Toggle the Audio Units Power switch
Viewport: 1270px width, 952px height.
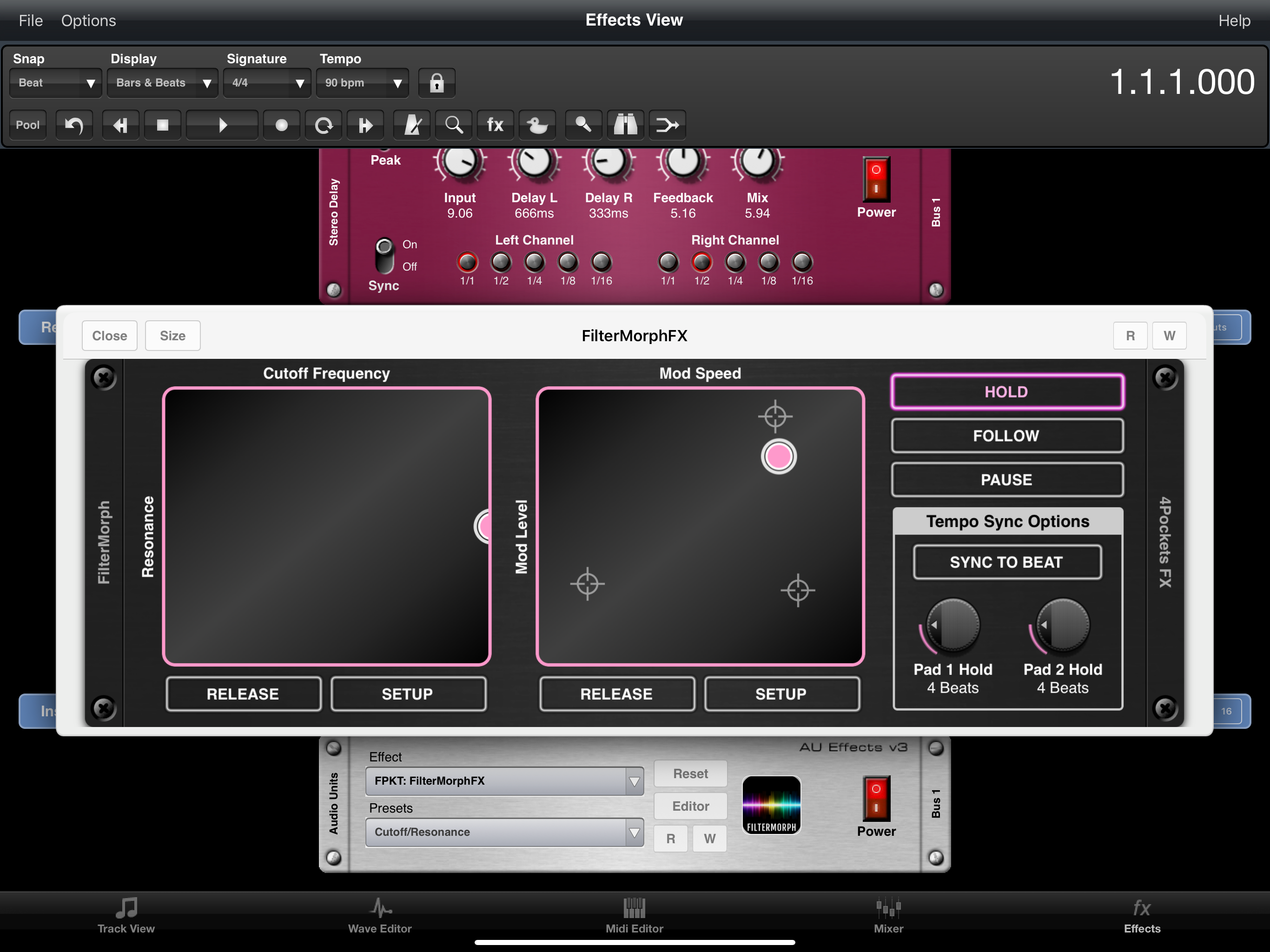876,798
